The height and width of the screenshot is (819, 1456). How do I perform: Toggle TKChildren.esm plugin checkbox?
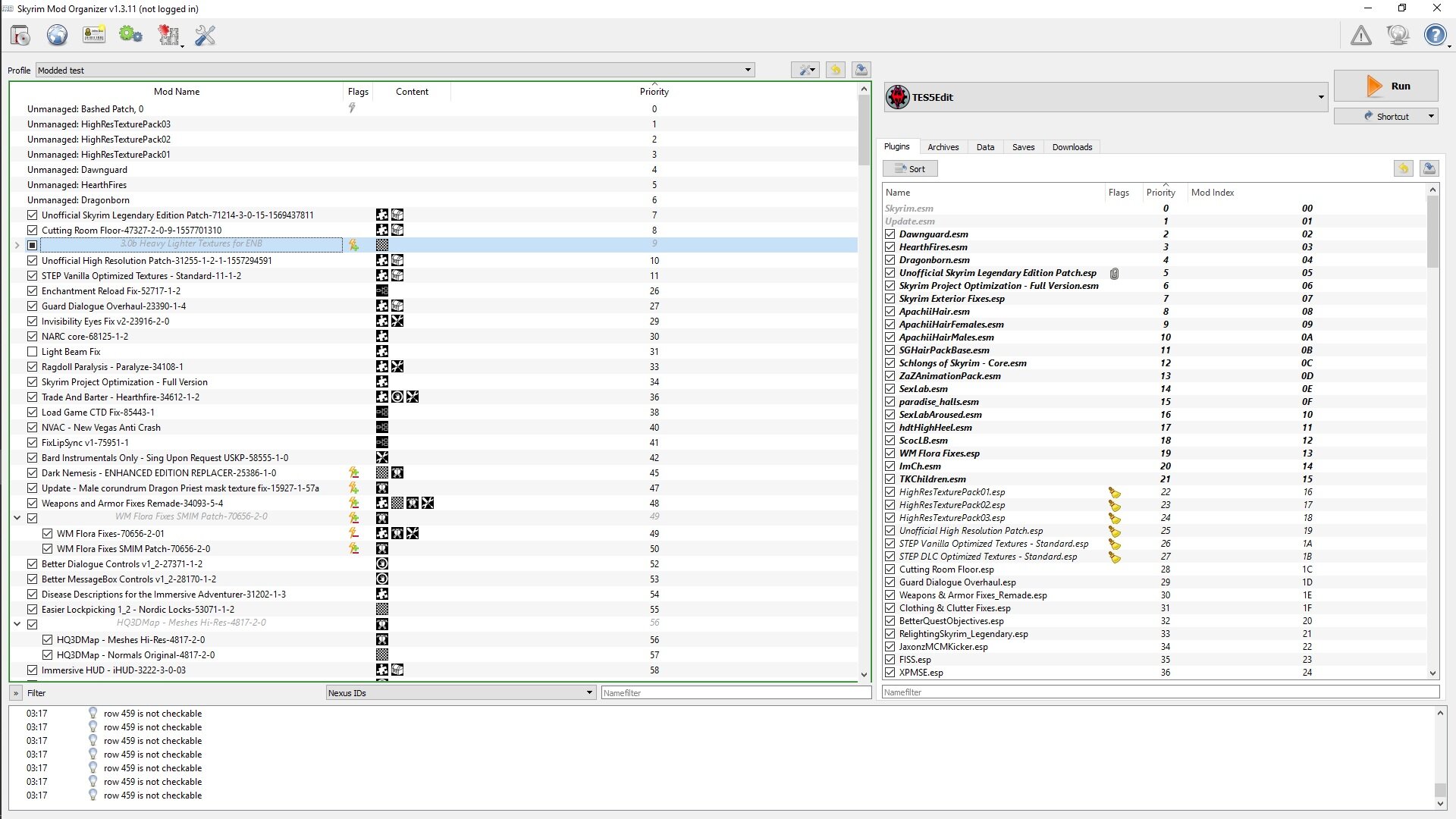pos(890,479)
